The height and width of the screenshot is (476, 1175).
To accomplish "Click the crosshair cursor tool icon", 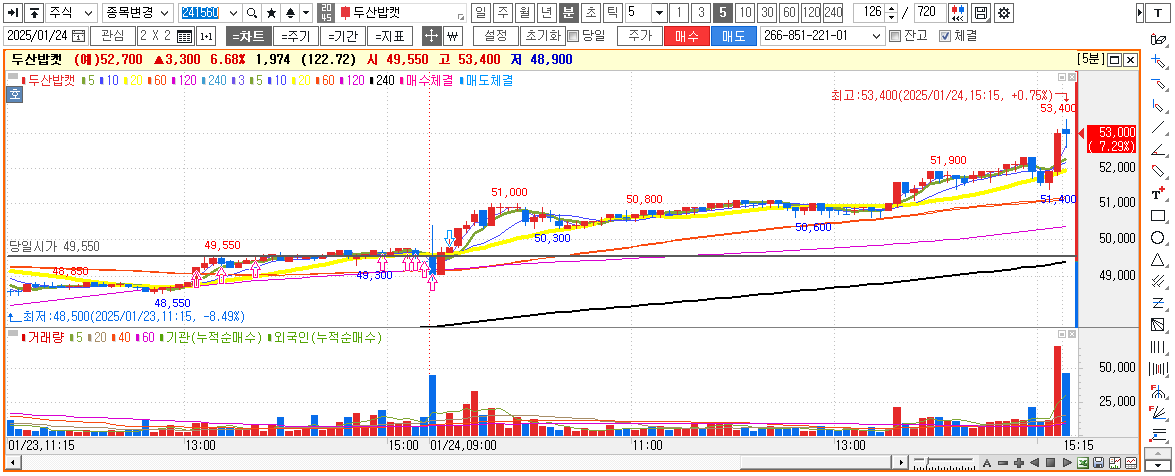I will point(431,36).
